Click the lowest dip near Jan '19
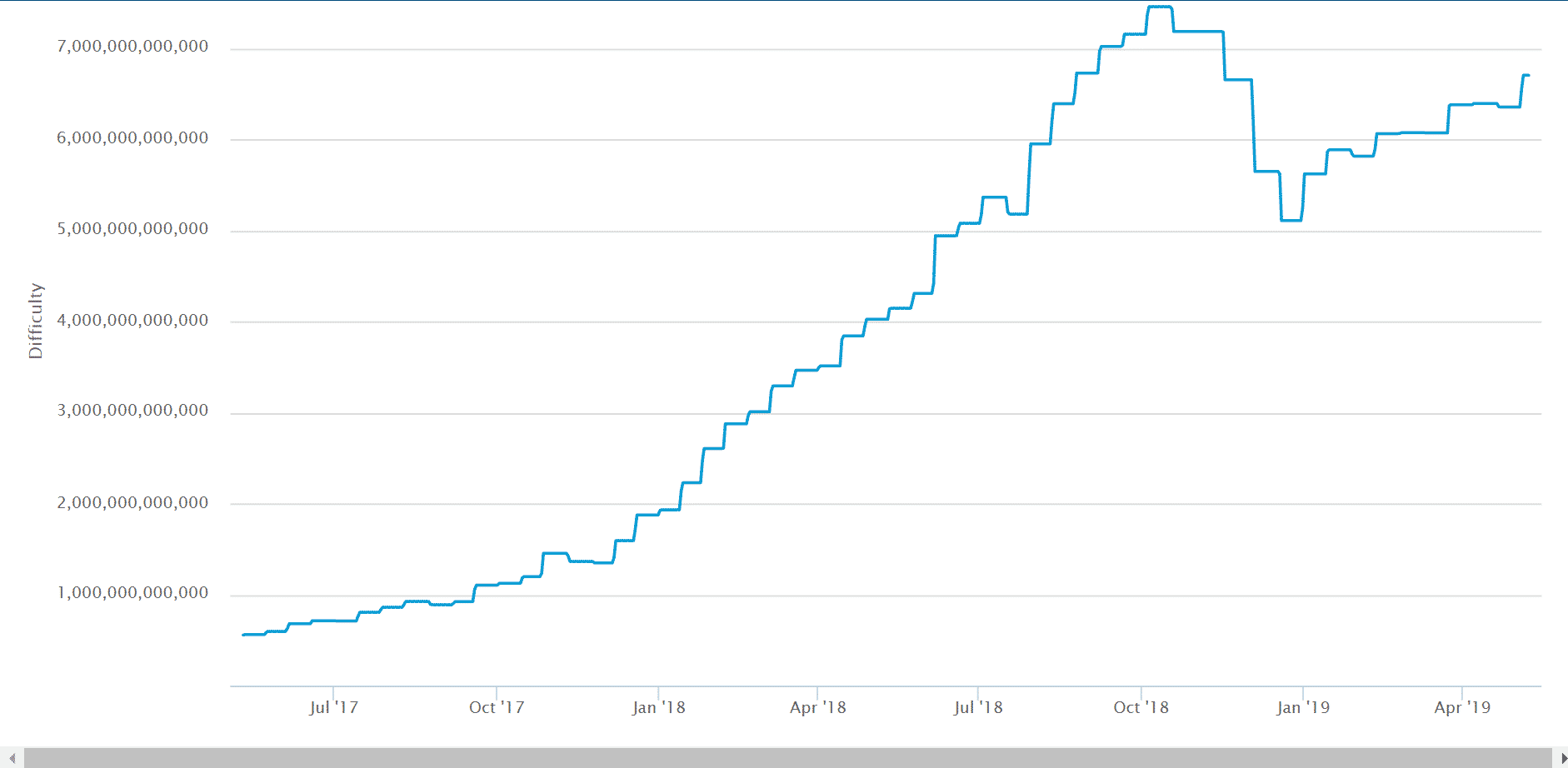This screenshot has height=768, width=1568. coord(1291,220)
